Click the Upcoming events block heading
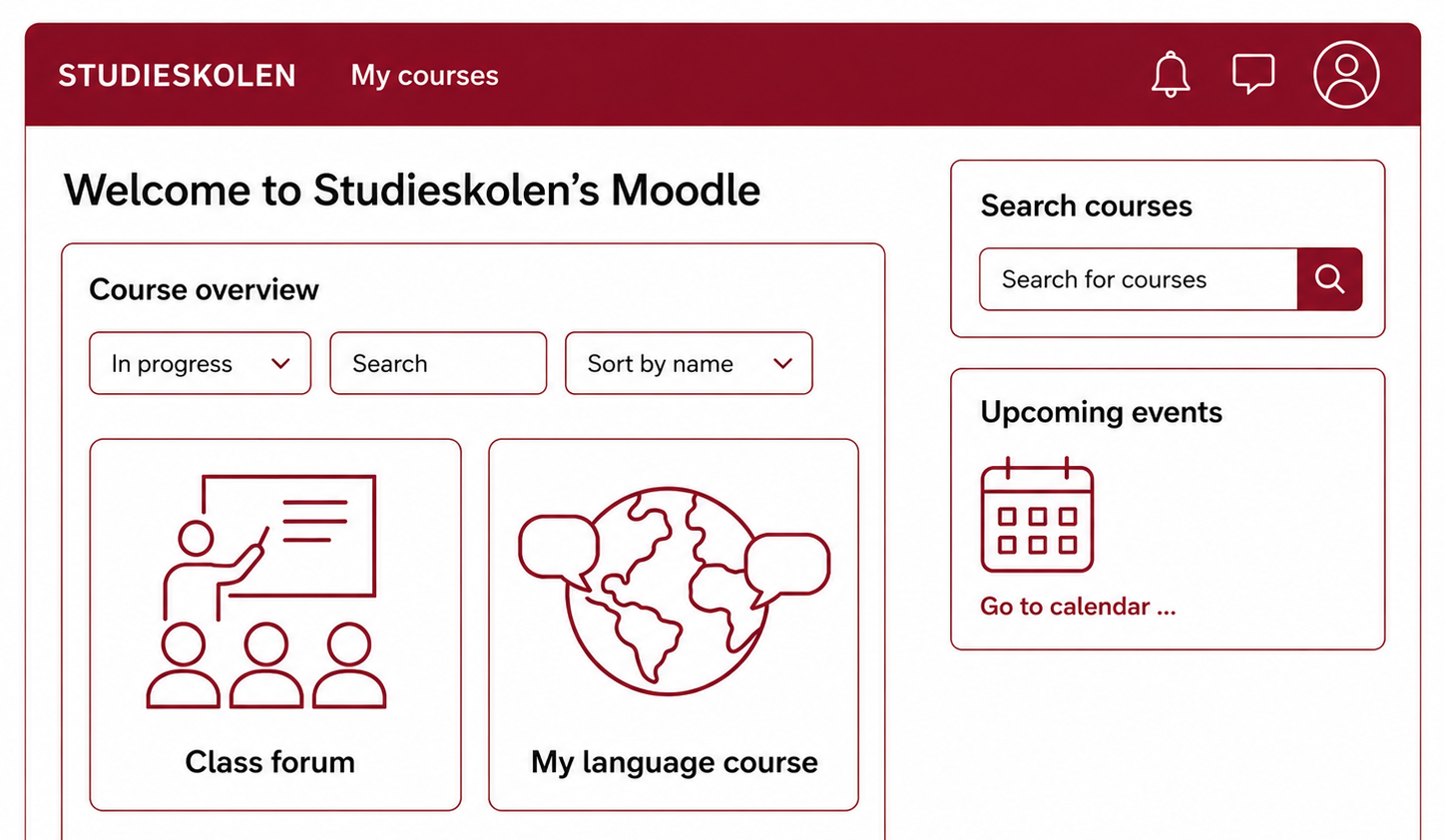The height and width of the screenshot is (840, 1445). (x=1101, y=412)
